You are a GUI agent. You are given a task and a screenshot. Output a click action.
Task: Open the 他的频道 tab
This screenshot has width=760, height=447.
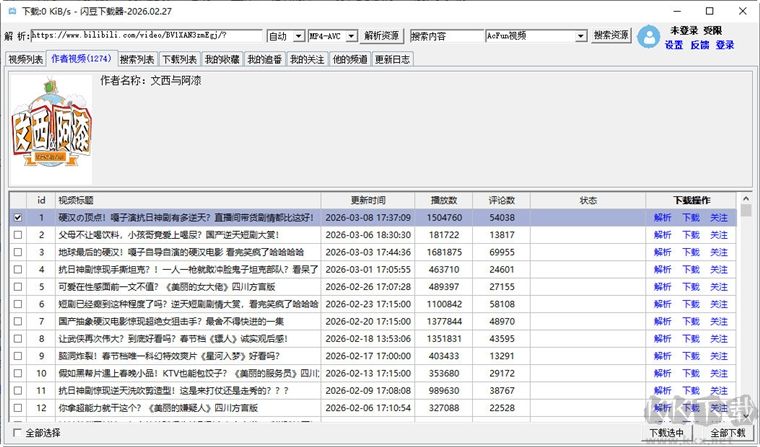click(350, 59)
